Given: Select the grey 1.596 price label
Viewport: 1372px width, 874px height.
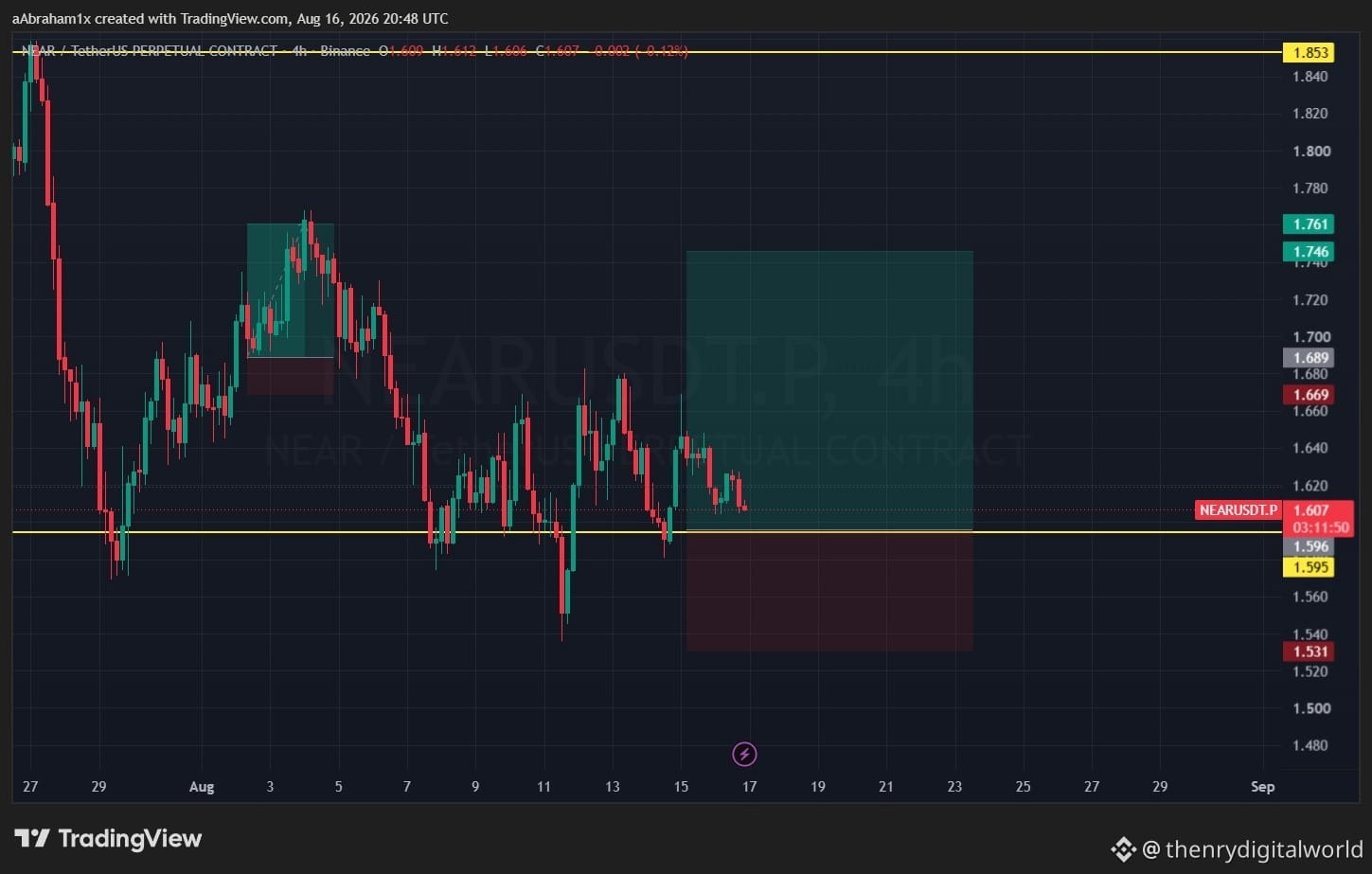Looking at the screenshot, I should (1309, 546).
